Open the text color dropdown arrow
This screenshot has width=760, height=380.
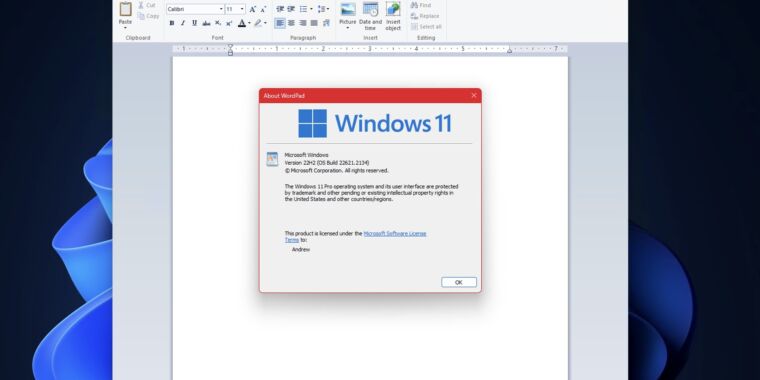(x=249, y=23)
